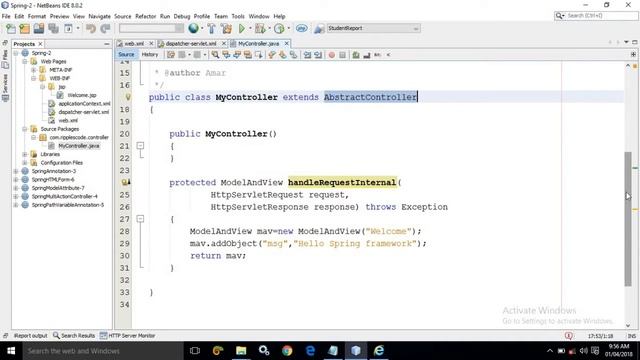The image size is (640, 360).
Task: Expand the SpringAnnotation-3 project
Action: point(16,171)
